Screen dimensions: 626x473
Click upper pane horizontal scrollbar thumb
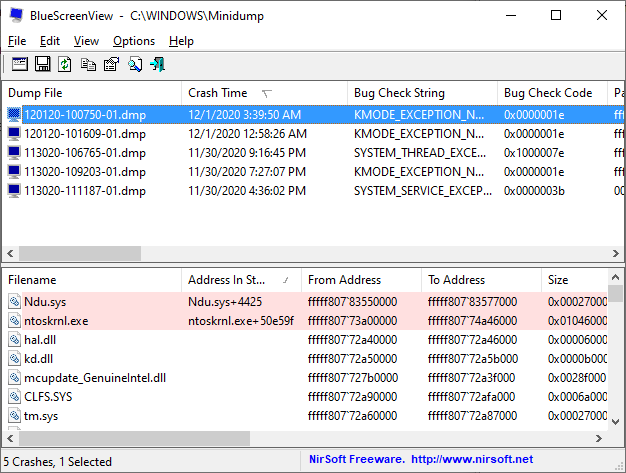click(x=80, y=253)
